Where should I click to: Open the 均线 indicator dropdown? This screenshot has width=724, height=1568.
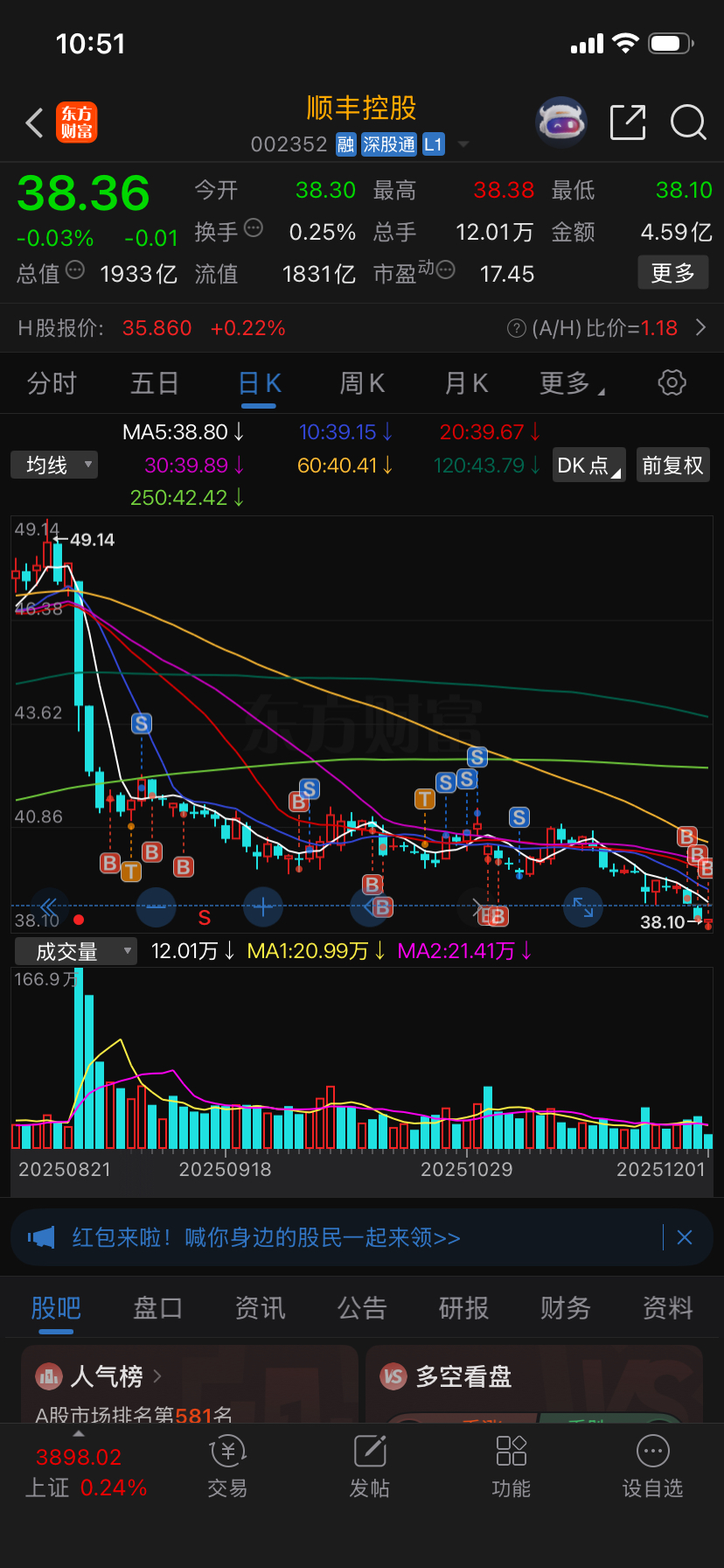[x=54, y=465]
